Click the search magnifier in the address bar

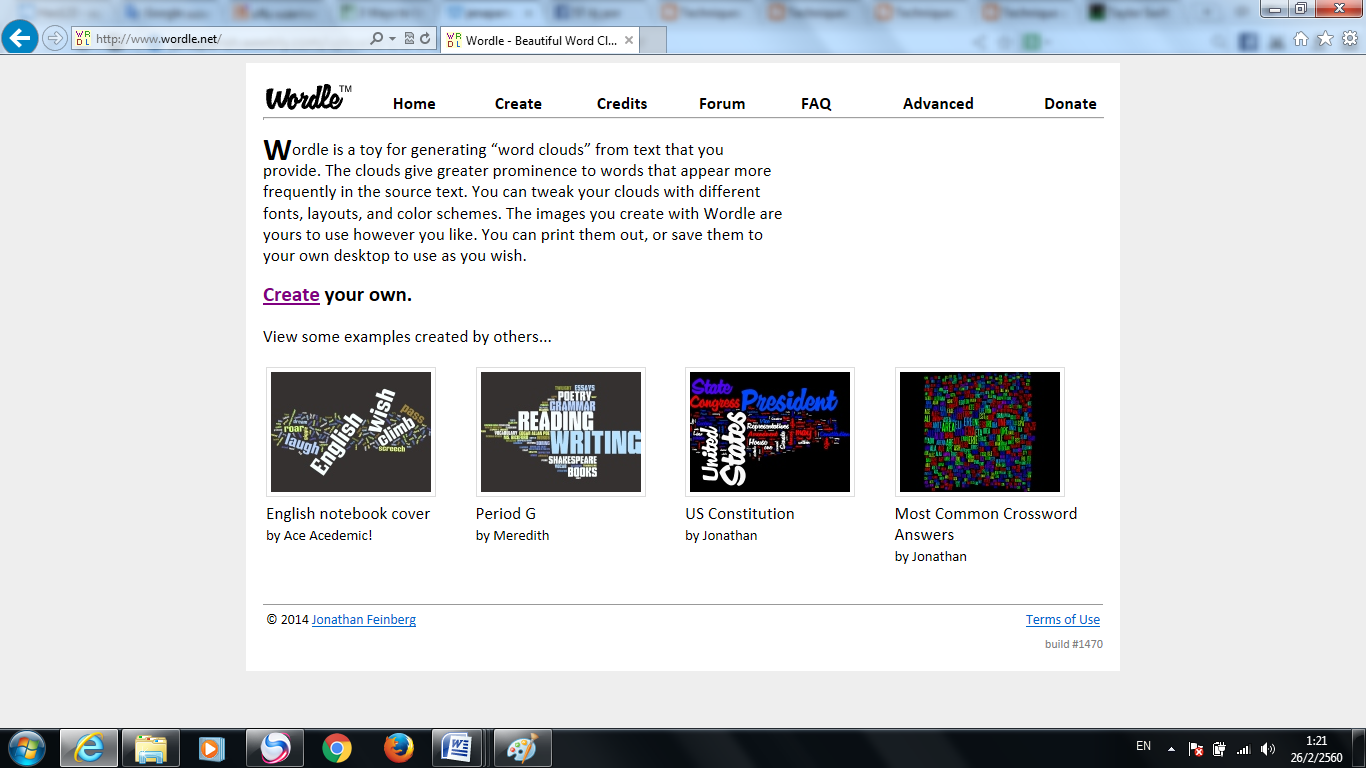coord(376,39)
